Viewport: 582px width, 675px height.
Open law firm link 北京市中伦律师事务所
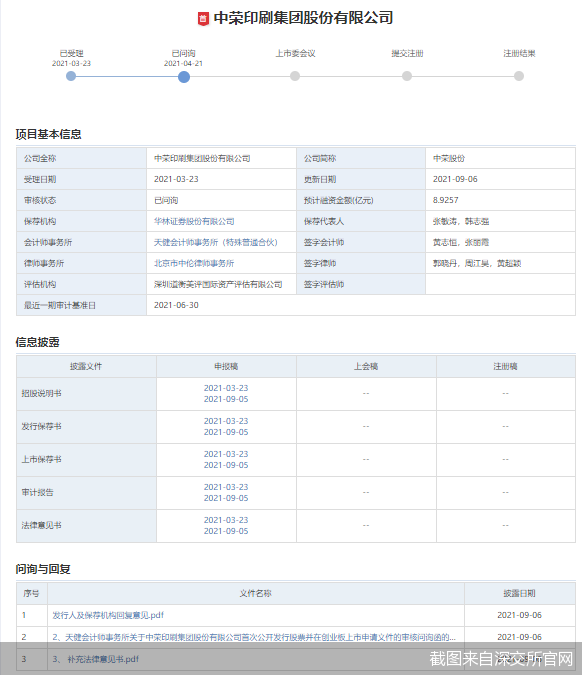(194, 263)
